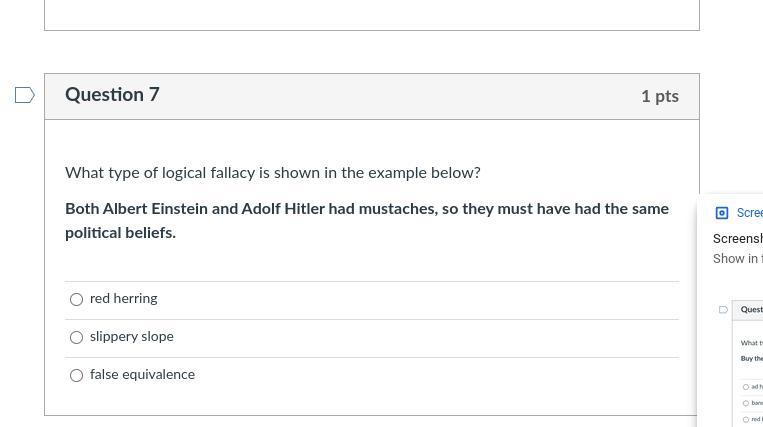Click the flag icon inside the screenshot preview
Image resolution: width=763 pixels, height=427 pixels.
(x=723, y=310)
